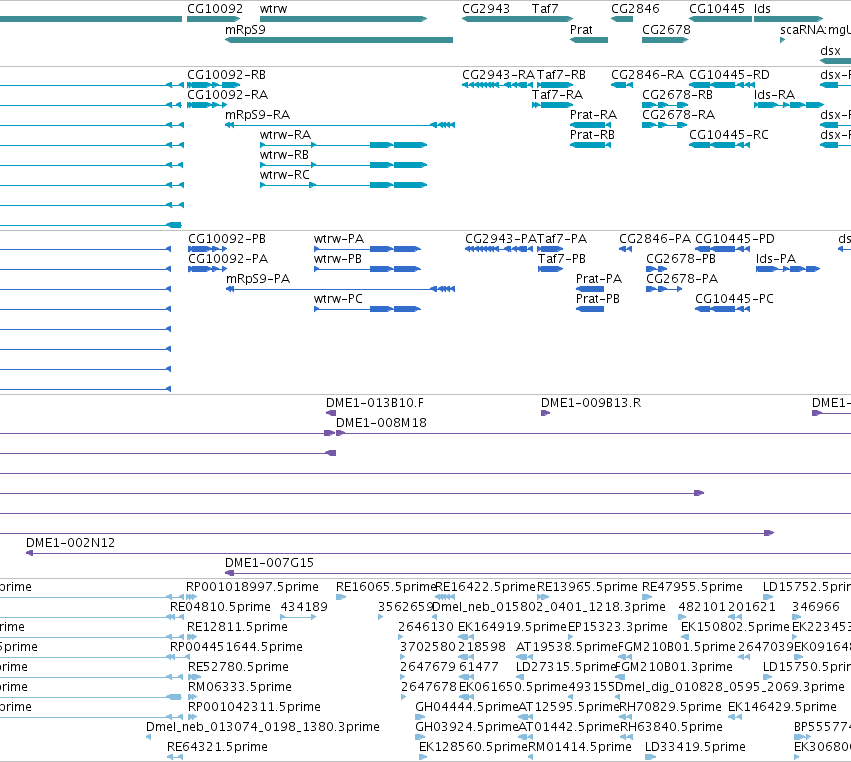Select BAC clone DME1-008M18
The width and height of the screenshot is (851, 762).
point(381,423)
